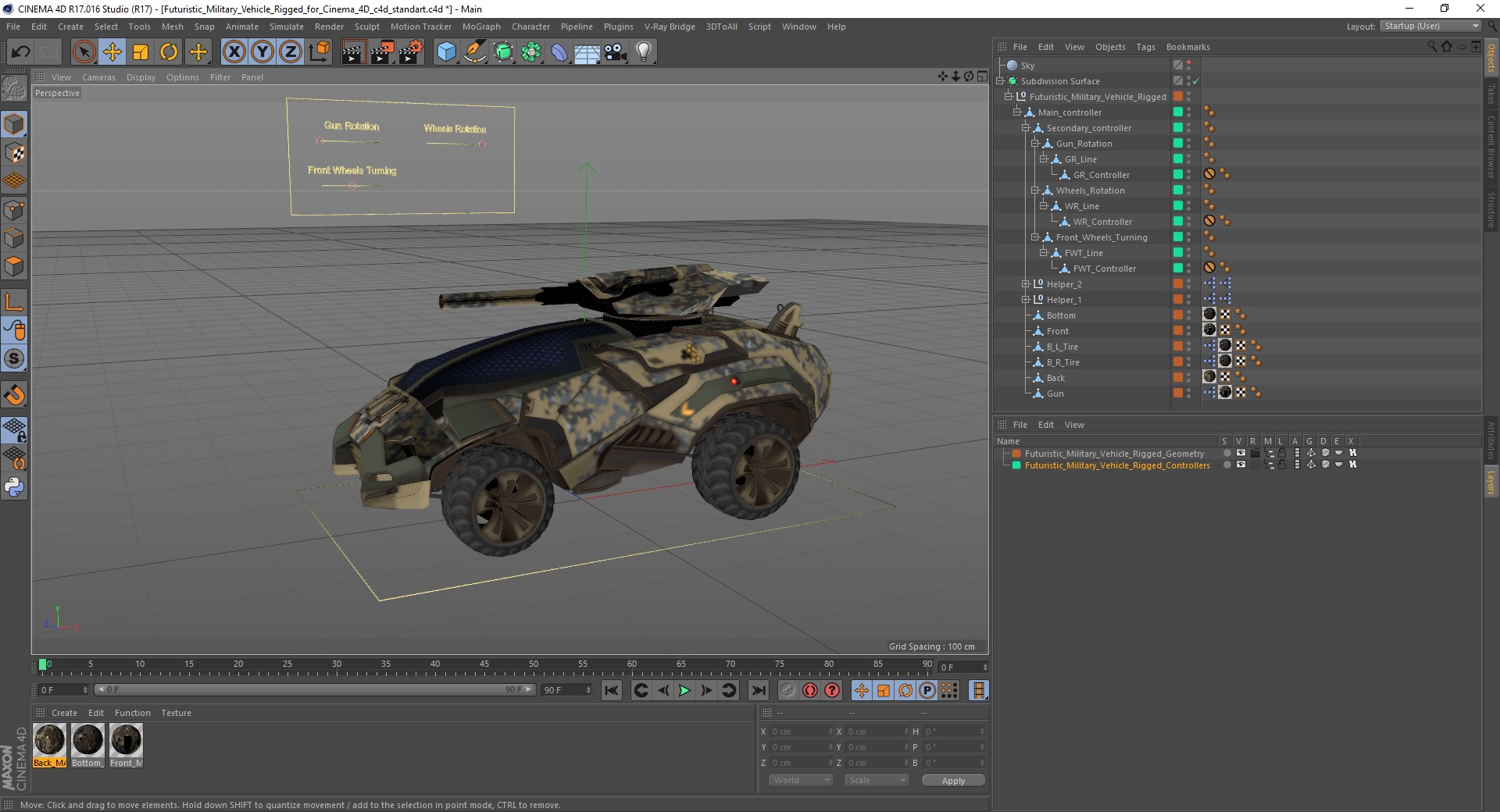Viewport: 1500px width, 812px height.
Task: Open the World coordinate dropdown
Action: coord(800,780)
